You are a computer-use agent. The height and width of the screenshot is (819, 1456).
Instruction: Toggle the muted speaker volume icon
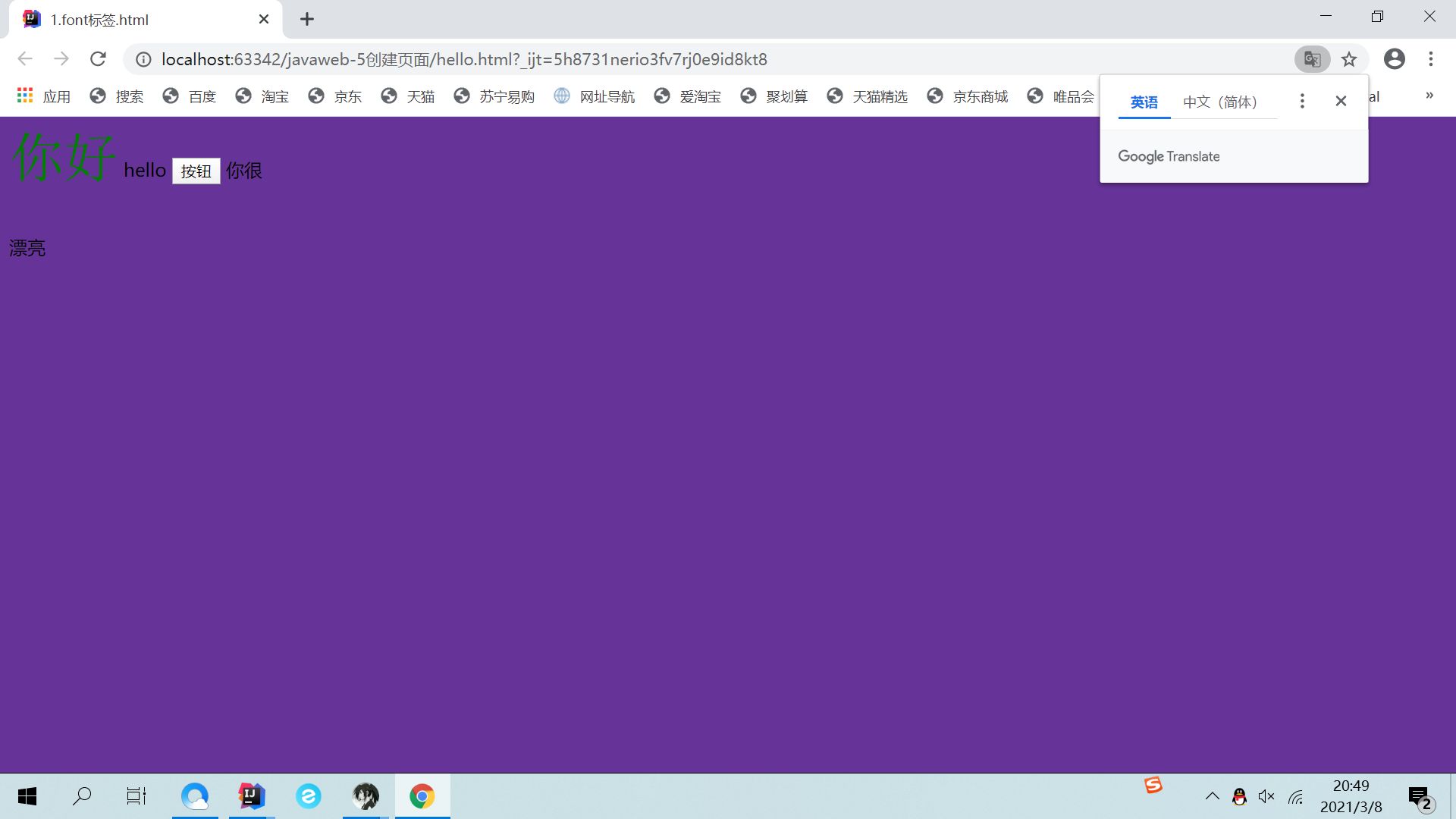pyautogui.click(x=1266, y=796)
